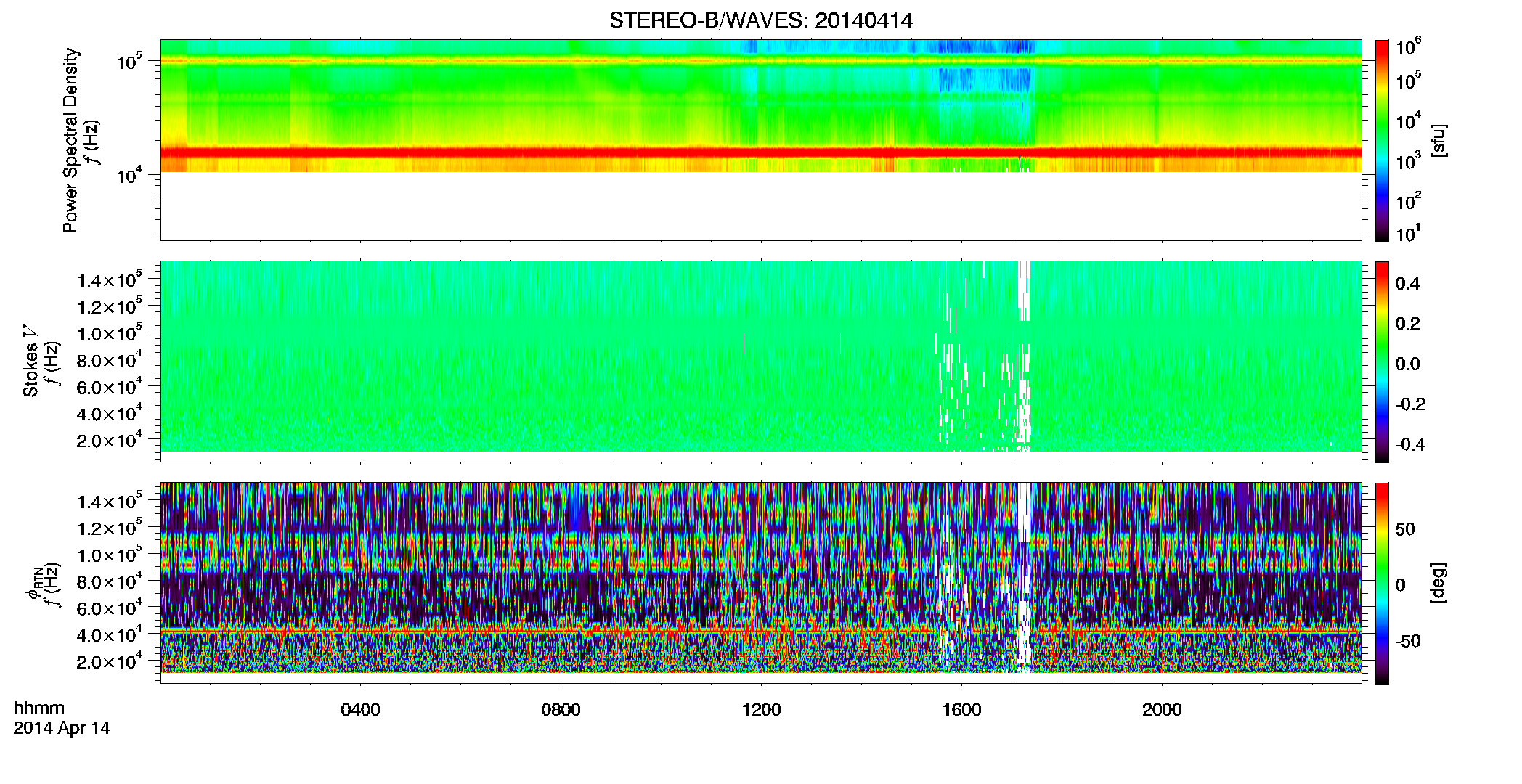Click the empty white area below 10^4 Hz
The width and height of the screenshot is (1522, 784).
[x=760, y=206]
